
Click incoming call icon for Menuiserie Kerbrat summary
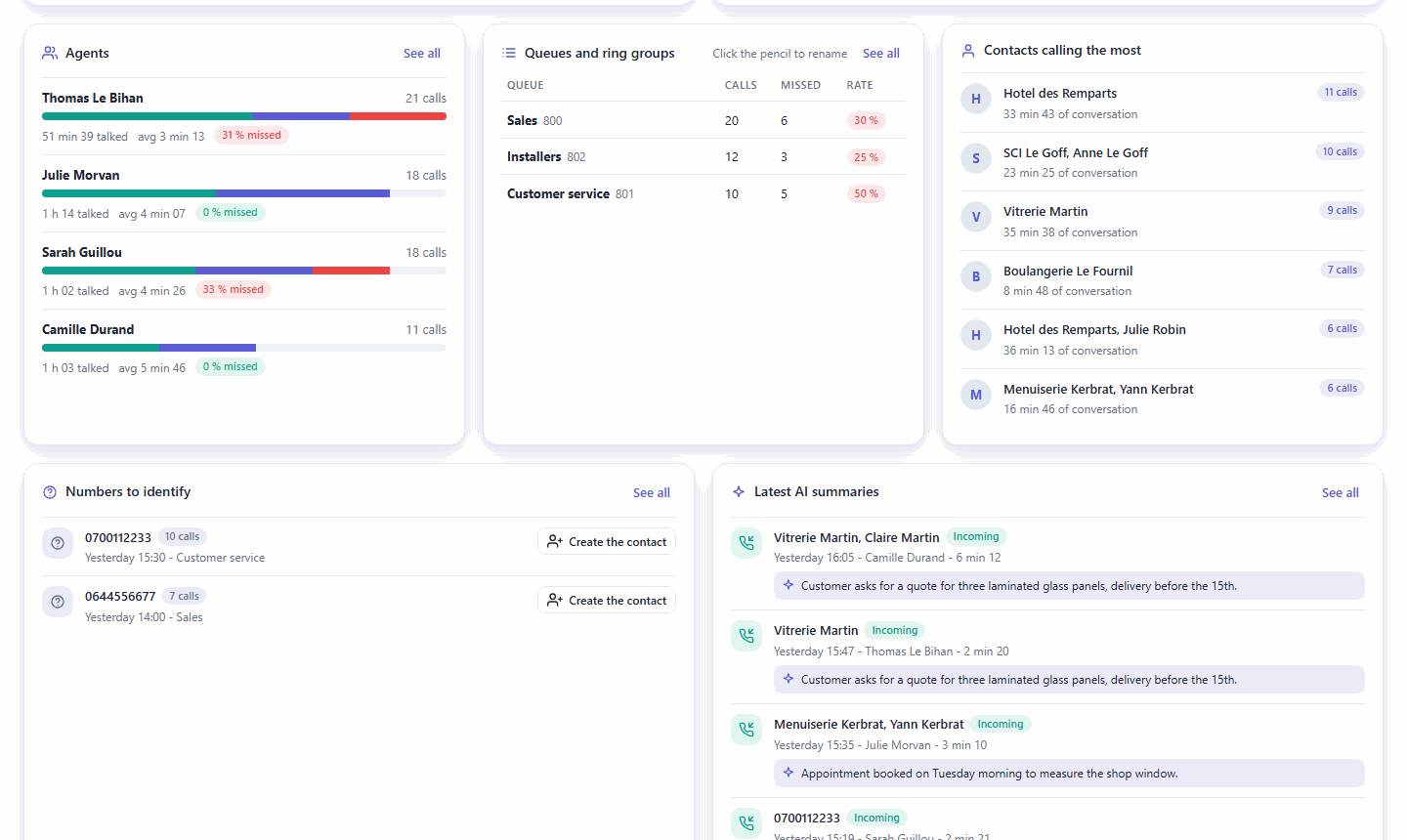[x=746, y=730]
